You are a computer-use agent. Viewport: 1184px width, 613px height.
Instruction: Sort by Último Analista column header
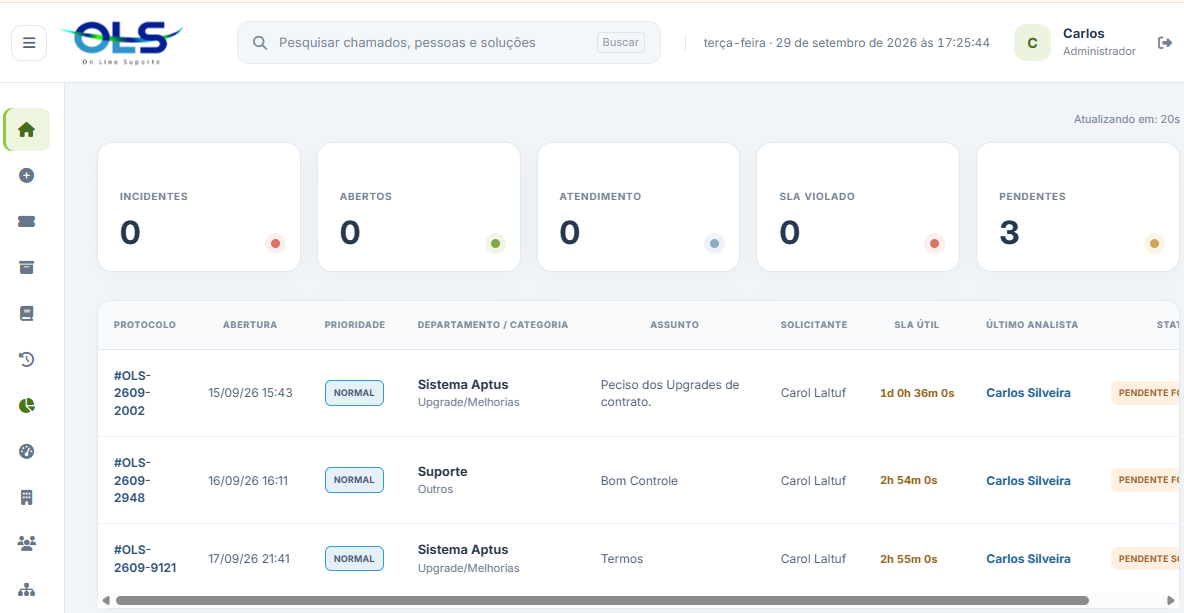[1032, 325]
